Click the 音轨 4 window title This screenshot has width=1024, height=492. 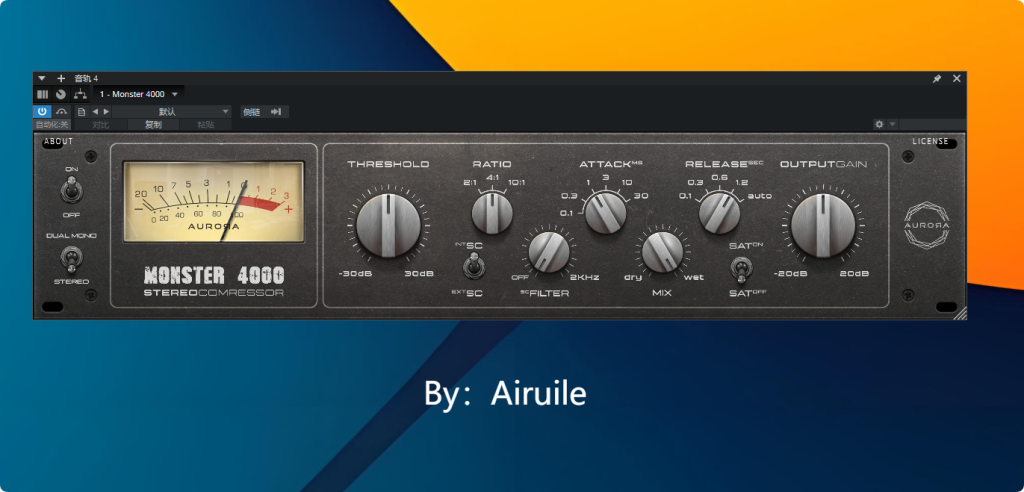[x=86, y=78]
